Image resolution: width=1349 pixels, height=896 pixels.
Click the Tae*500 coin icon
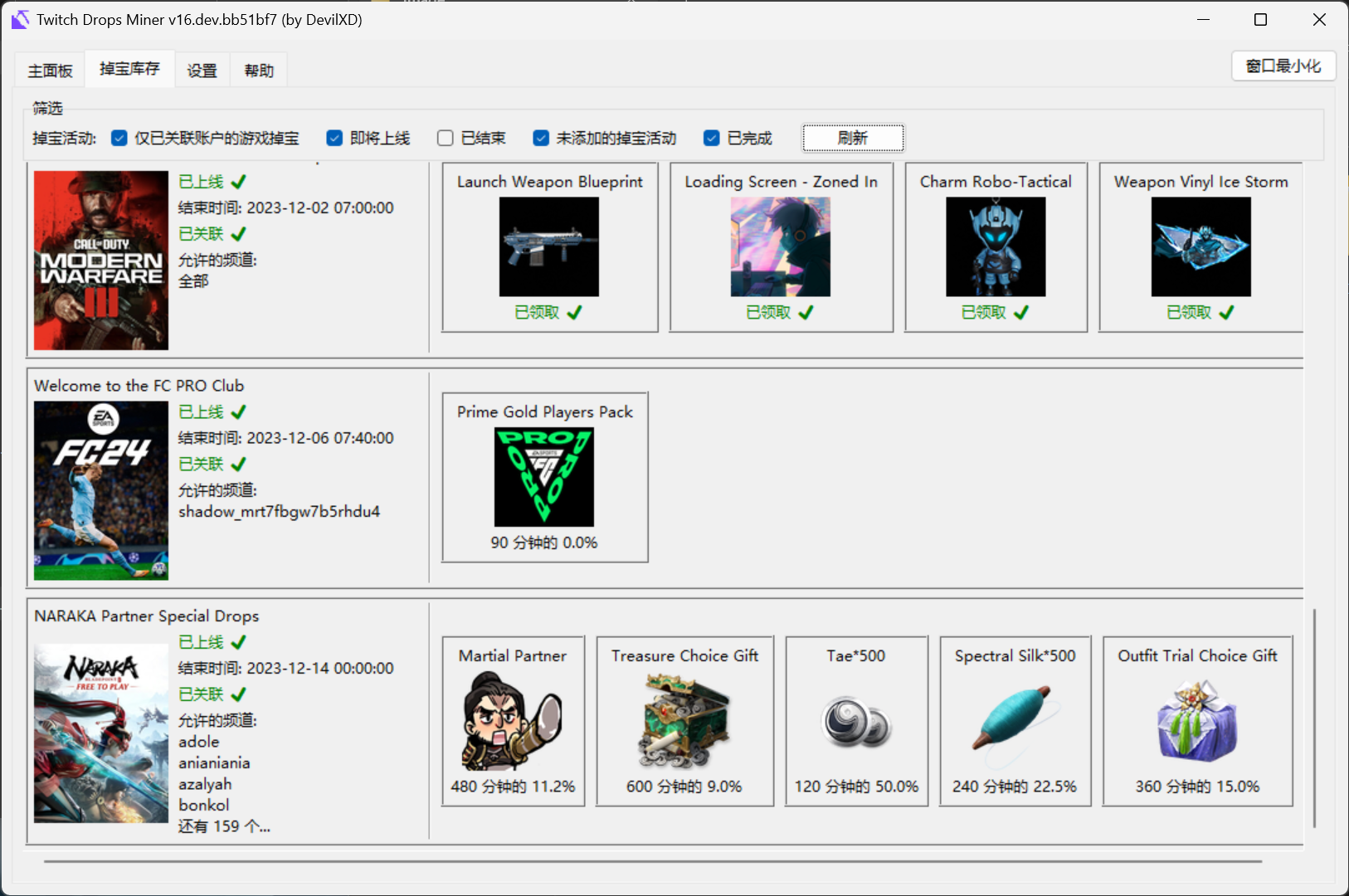tap(856, 723)
